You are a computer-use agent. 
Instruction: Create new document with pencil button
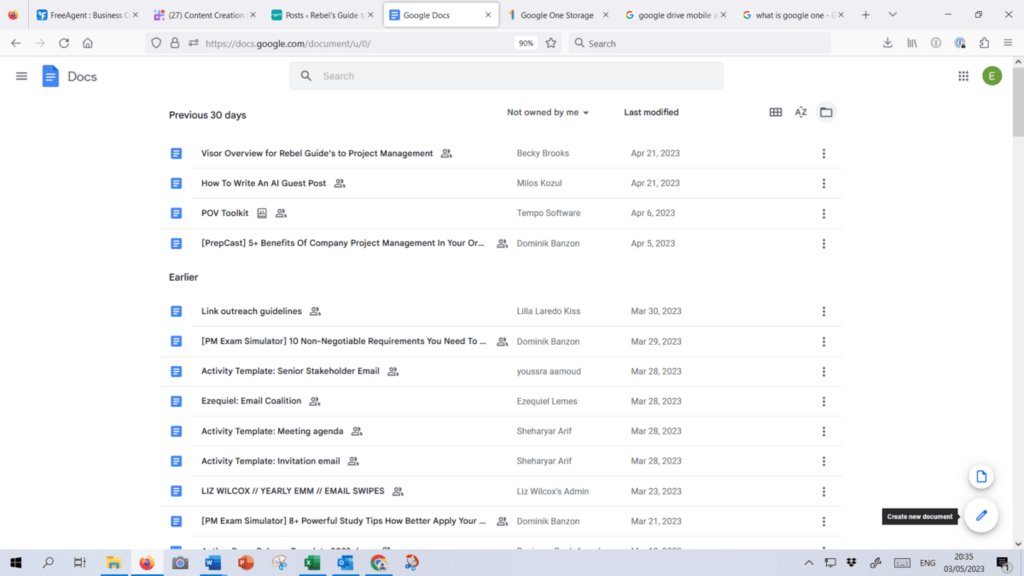click(x=981, y=516)
